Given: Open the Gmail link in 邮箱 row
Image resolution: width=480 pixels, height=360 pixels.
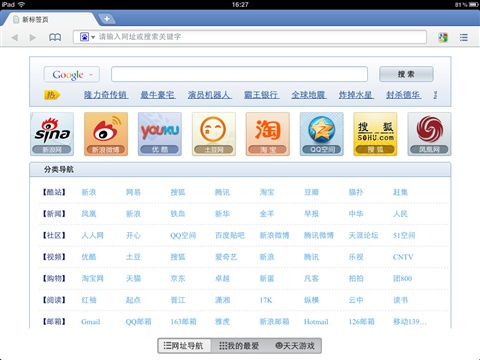Looking at the screenshot, I should coord(91,322).
